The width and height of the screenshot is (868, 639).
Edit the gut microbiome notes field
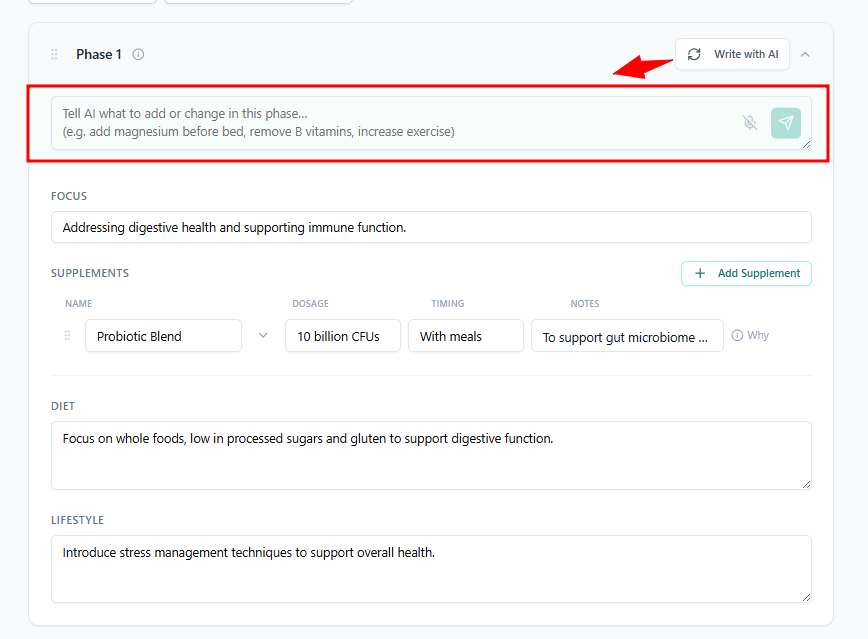coord(627,336)
